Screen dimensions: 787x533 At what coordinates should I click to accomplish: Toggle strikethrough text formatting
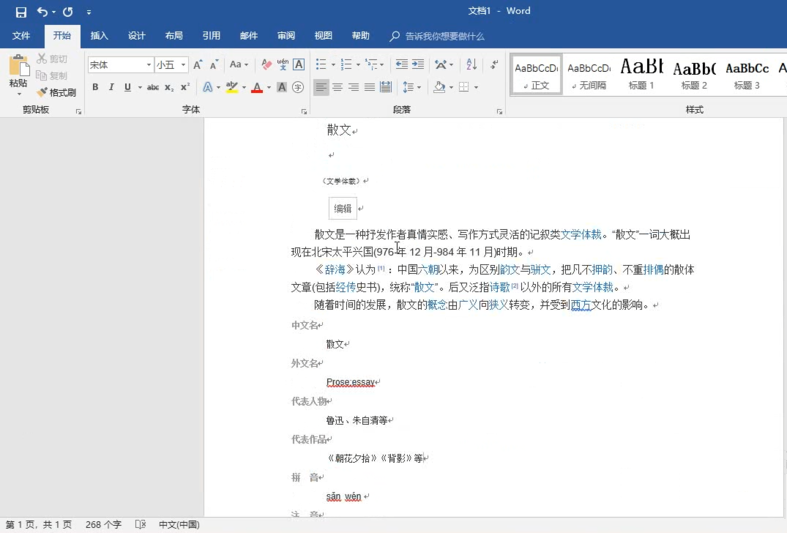[x=153, y=88]
